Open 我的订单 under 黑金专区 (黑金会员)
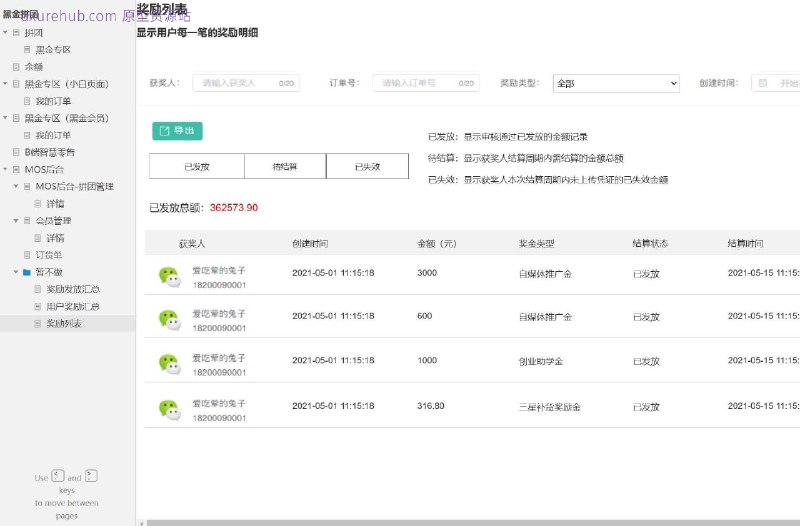This screenshot has height=526, width=800. [53, 135]
